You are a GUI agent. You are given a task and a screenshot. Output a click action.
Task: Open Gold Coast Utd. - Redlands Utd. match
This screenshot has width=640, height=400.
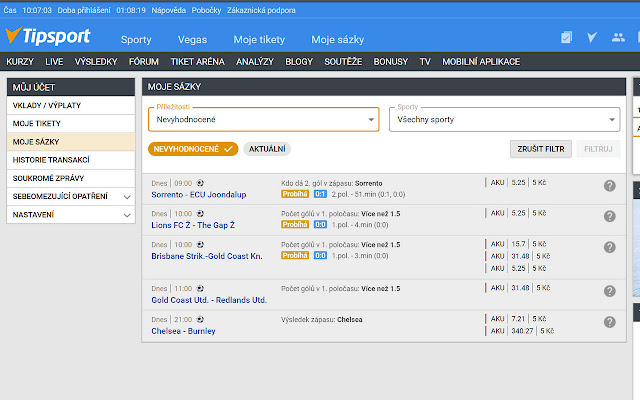click(209, 300)
